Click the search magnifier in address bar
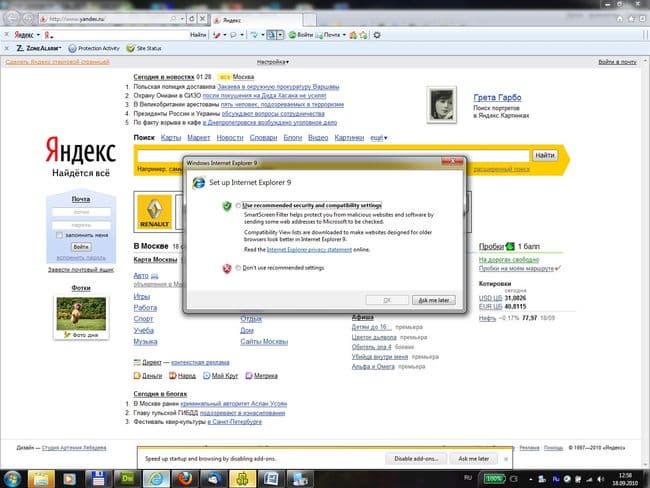Screen dimensions: 650x488 click(173, 19)
